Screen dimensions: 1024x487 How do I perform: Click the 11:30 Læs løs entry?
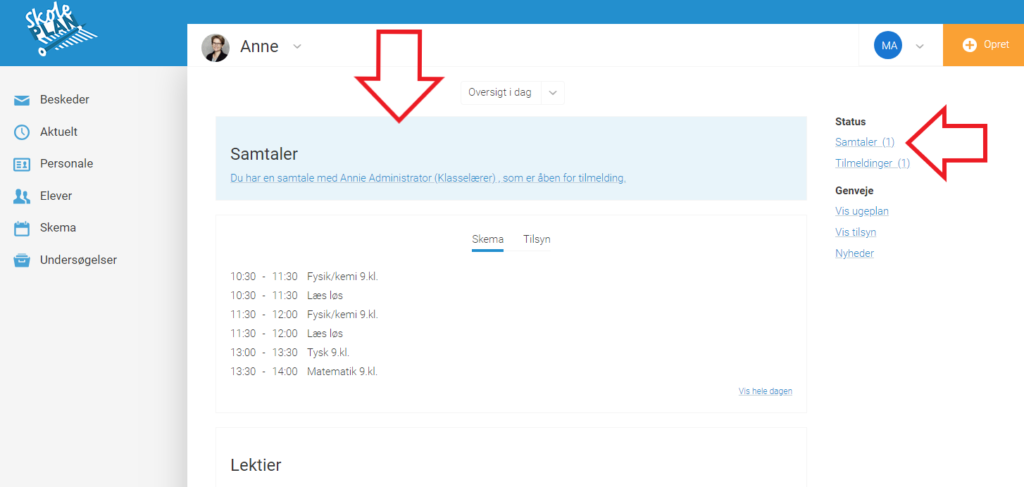(287, 334)
